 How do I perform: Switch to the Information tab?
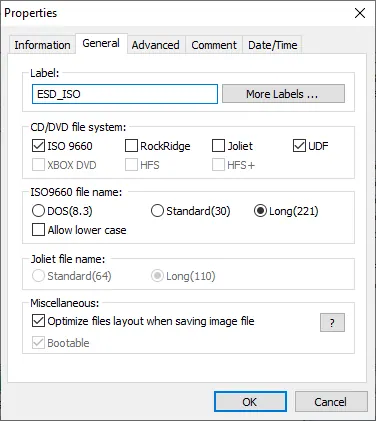pyautogui.click(x=42, y=45)
